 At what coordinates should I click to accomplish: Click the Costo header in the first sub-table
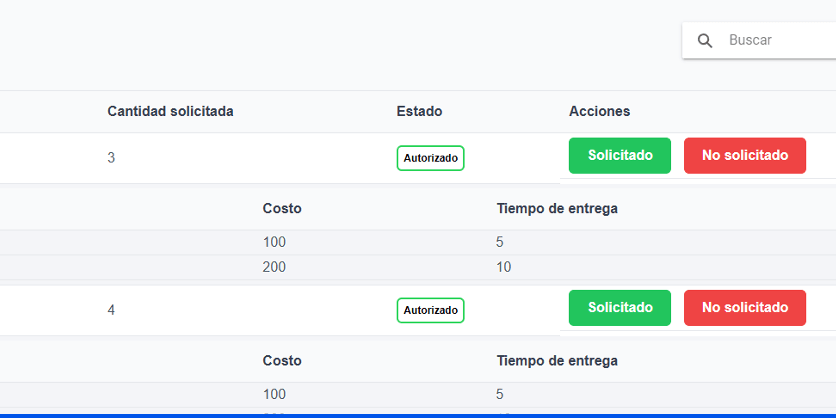click(x=282, y=208)
